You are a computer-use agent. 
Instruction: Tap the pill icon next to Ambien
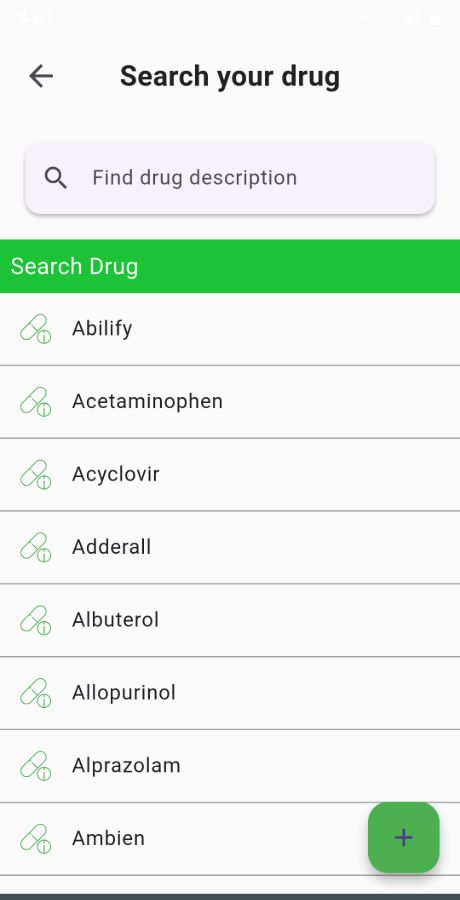tap(36, 839)
